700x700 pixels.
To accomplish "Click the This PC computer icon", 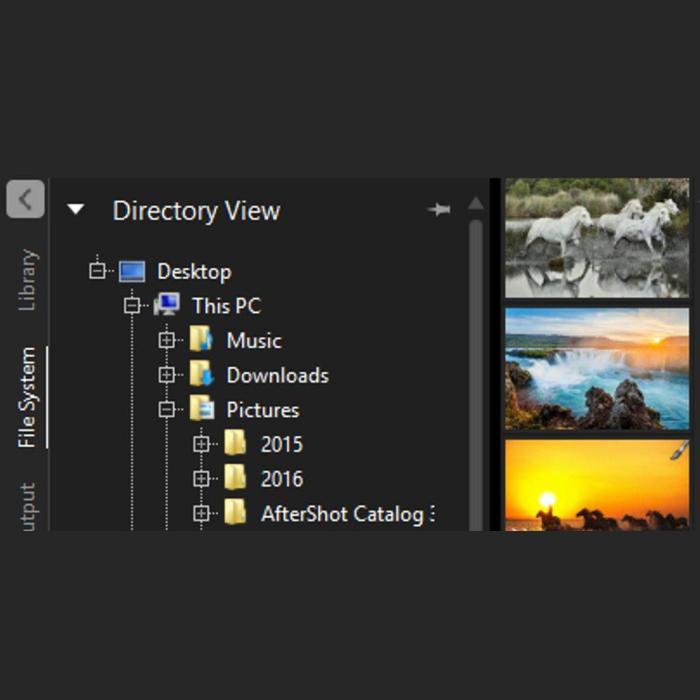I will pos(167,305).
